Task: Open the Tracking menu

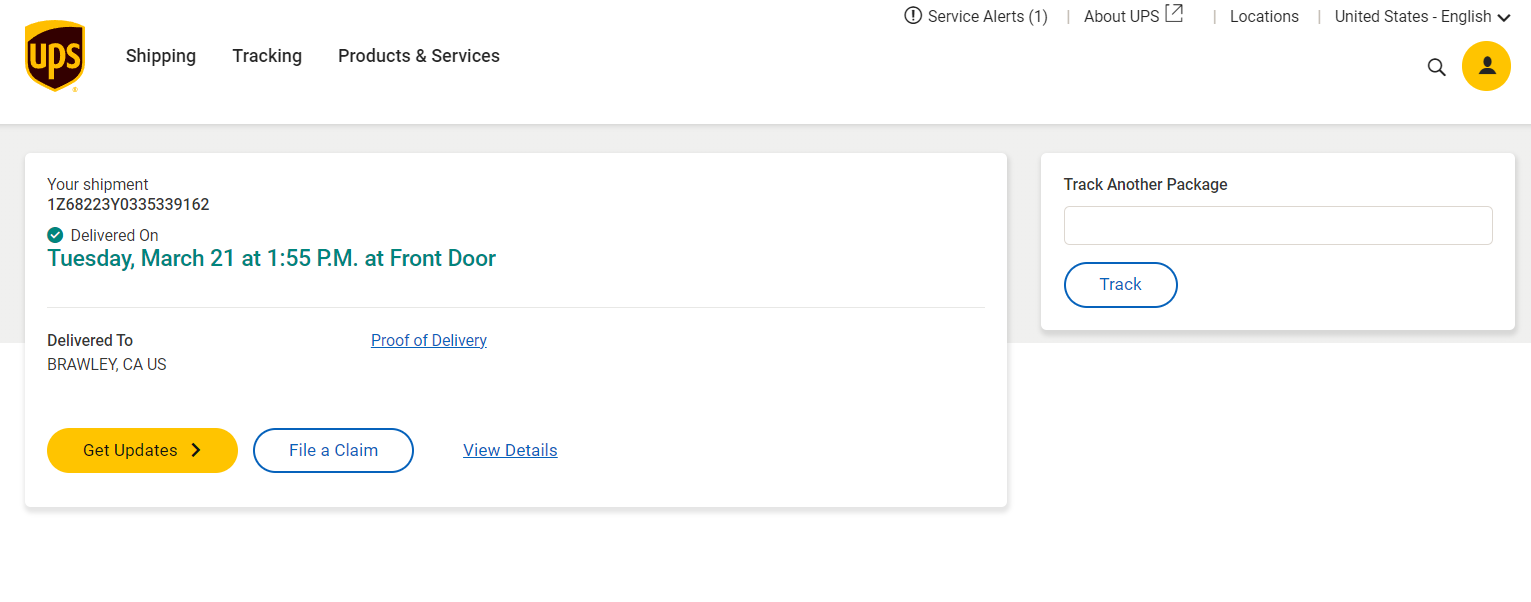Action: [267, 56]
